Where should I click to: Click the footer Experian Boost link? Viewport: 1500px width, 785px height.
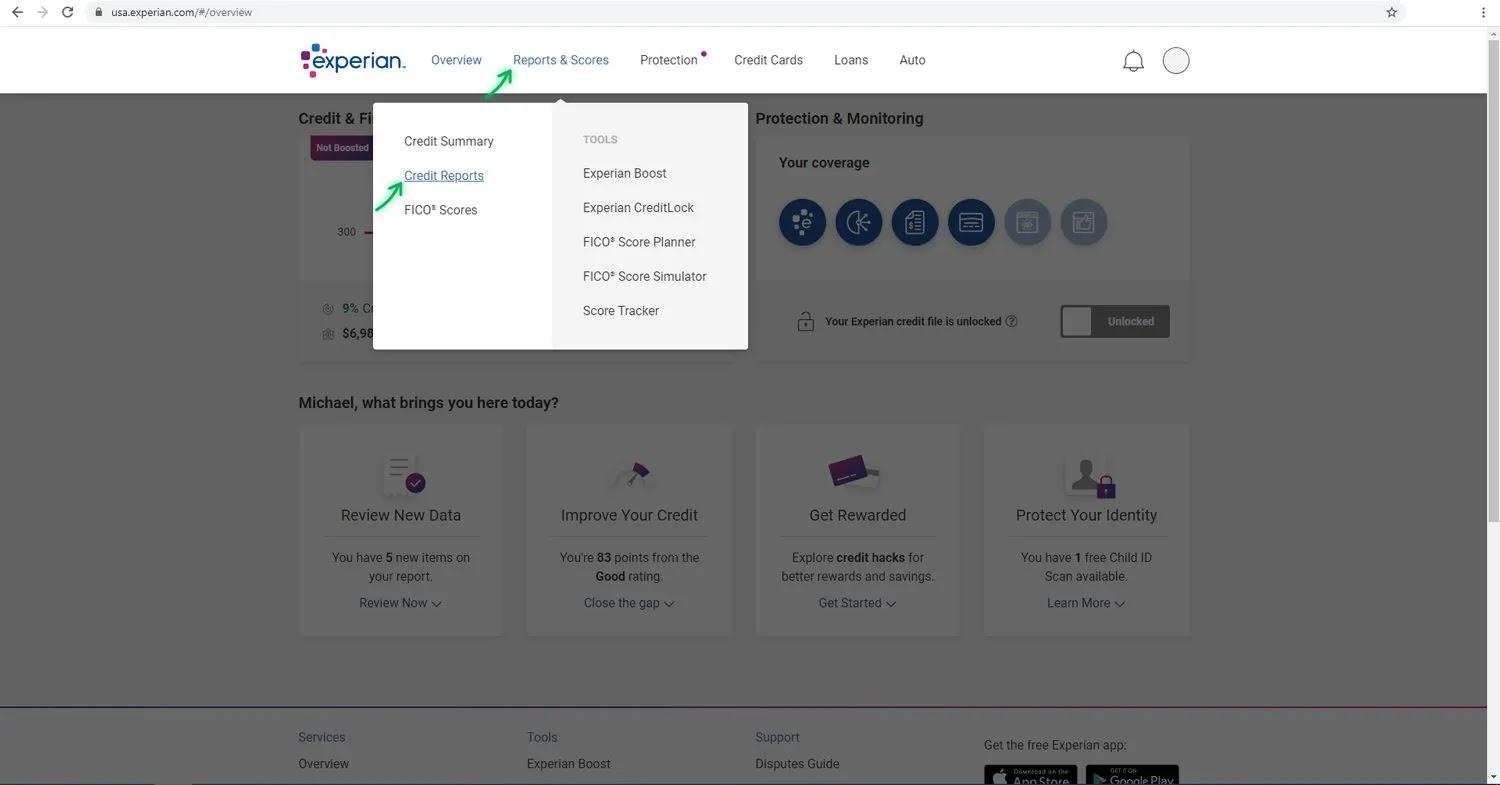[x=569, y=764]
